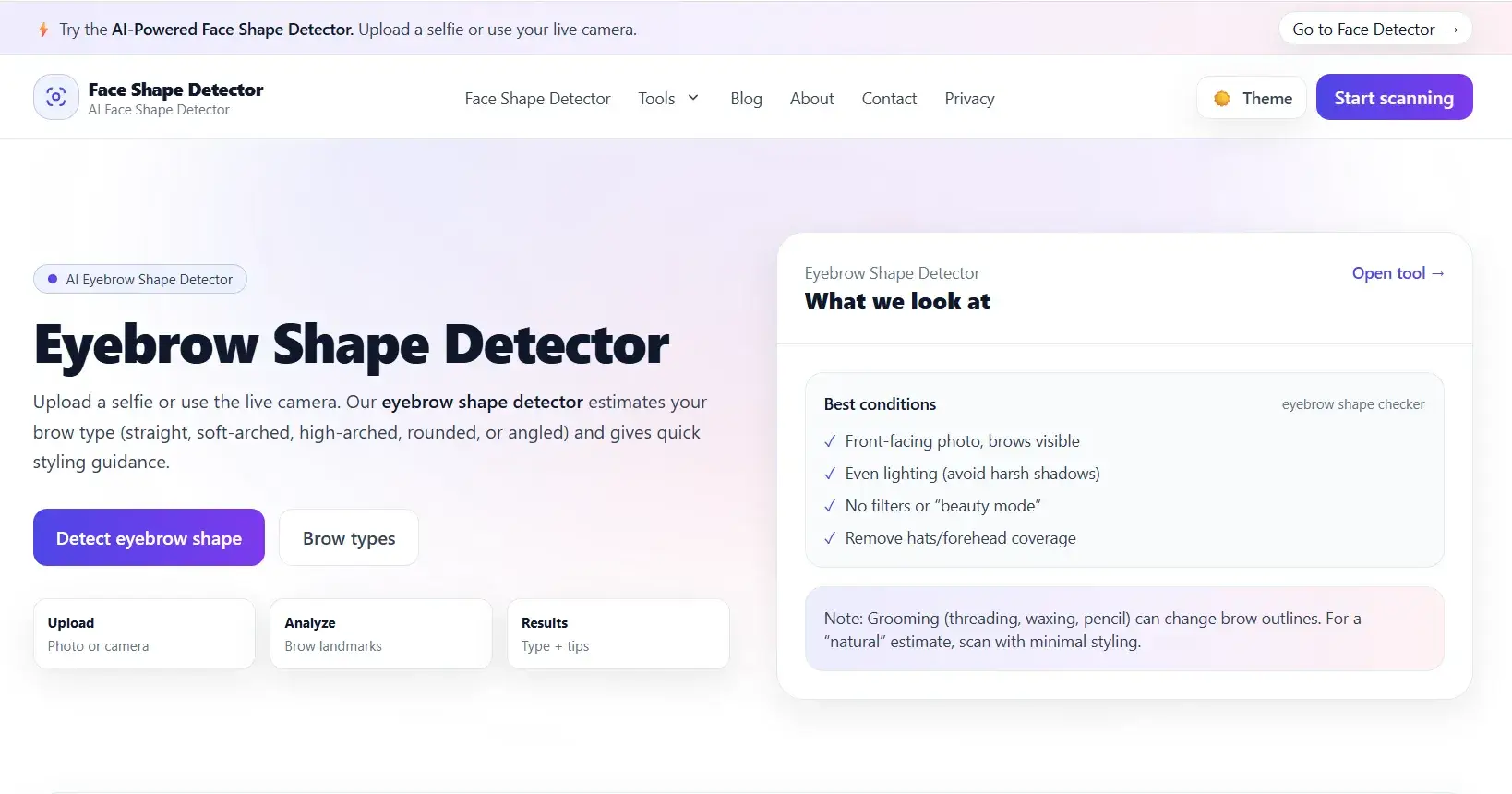Click the 'AI Face Shape Detector' subtitle
1512x794 pixels.
point(159,110)
